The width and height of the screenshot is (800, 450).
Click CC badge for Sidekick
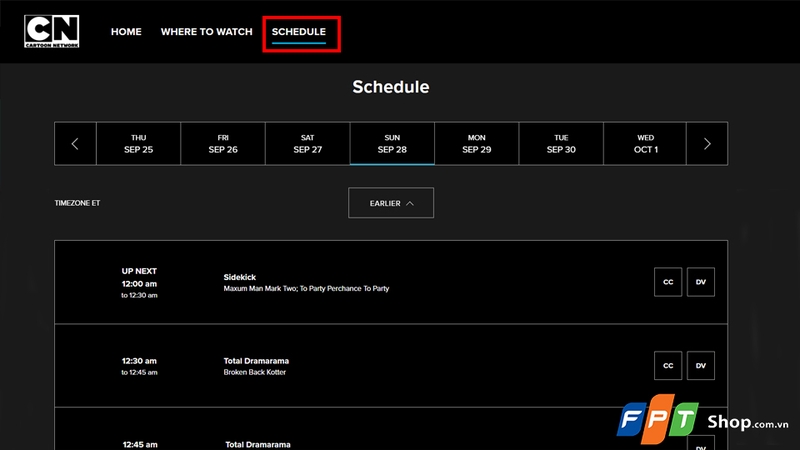click(x=668, y=282)
